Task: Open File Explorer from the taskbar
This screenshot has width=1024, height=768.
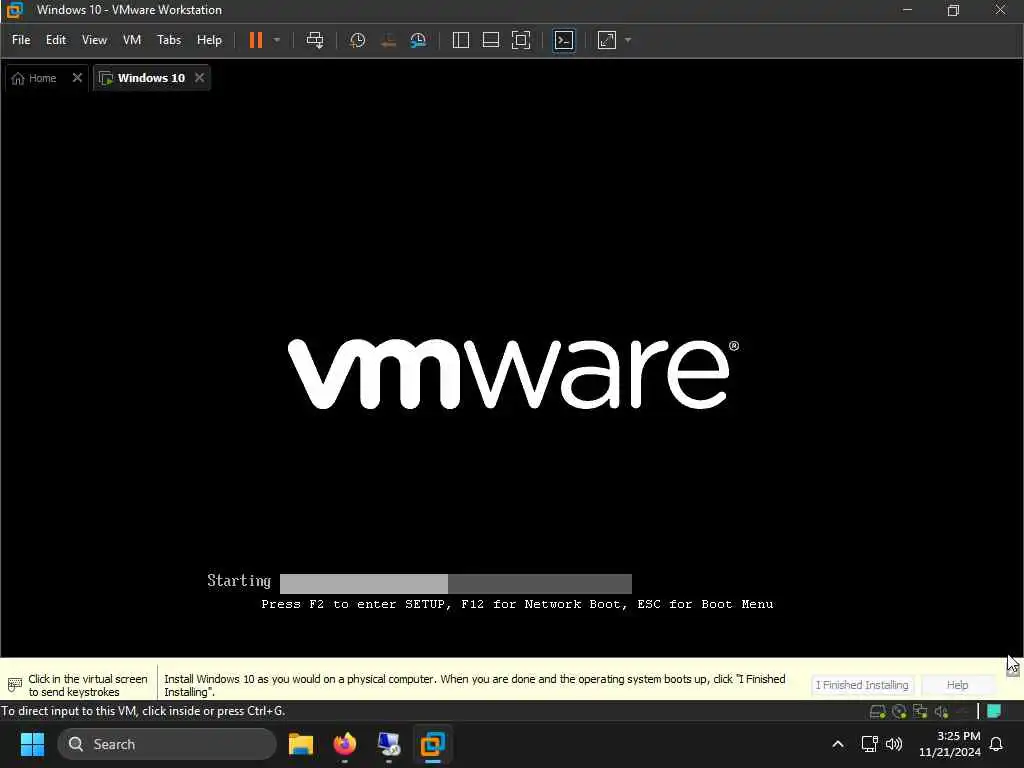Action: click(x=300, y=744)
